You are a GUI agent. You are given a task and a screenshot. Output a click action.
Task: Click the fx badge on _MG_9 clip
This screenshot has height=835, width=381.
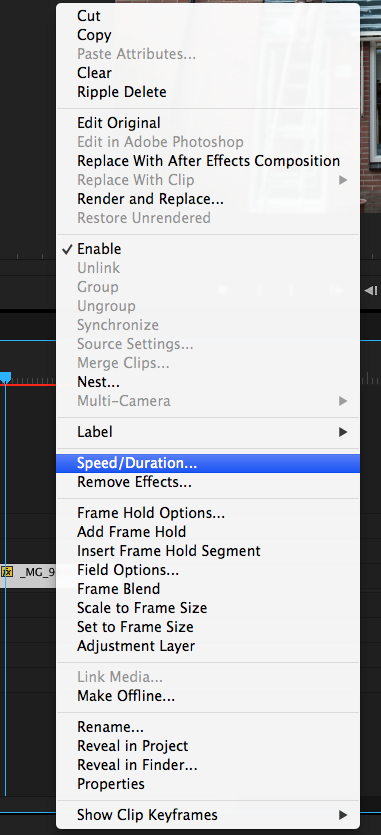6,572
